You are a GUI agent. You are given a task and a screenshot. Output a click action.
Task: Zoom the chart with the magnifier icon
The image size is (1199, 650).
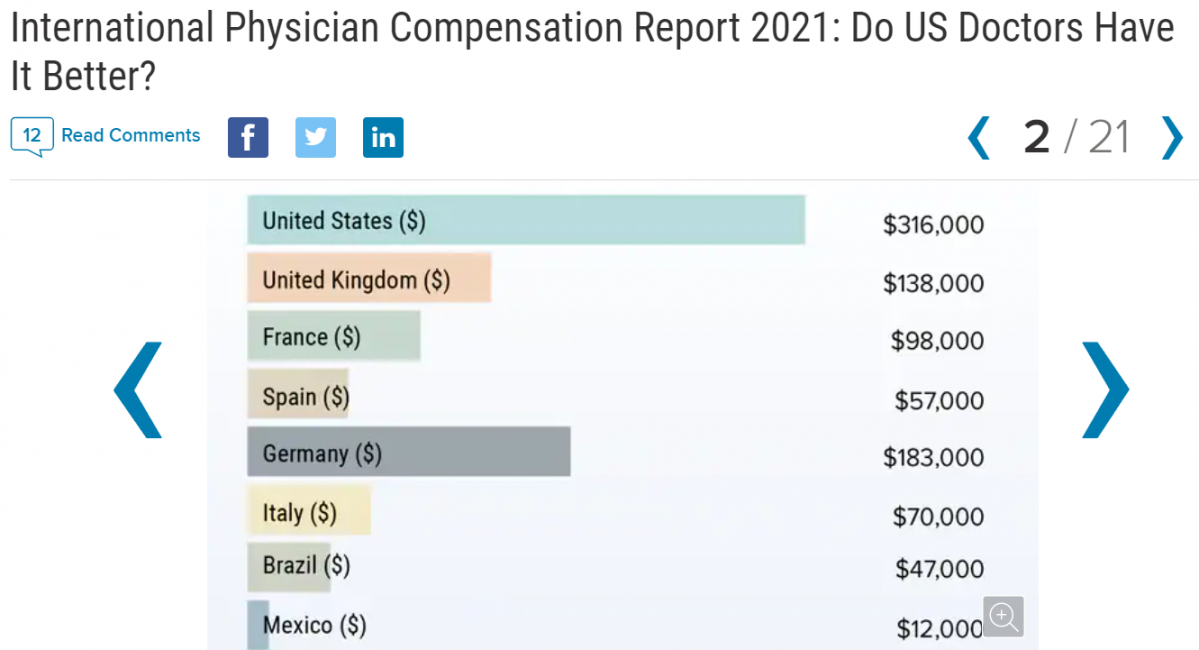(x=1003, y=616)
